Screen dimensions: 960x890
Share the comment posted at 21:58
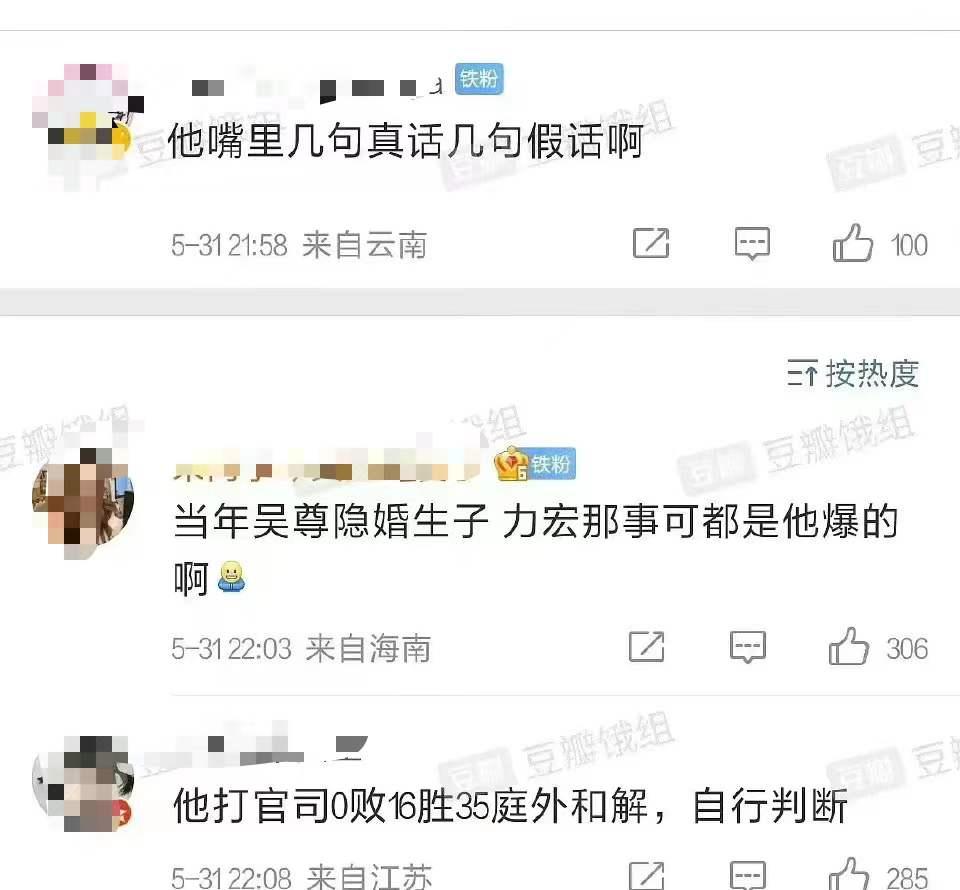(651, 243)
